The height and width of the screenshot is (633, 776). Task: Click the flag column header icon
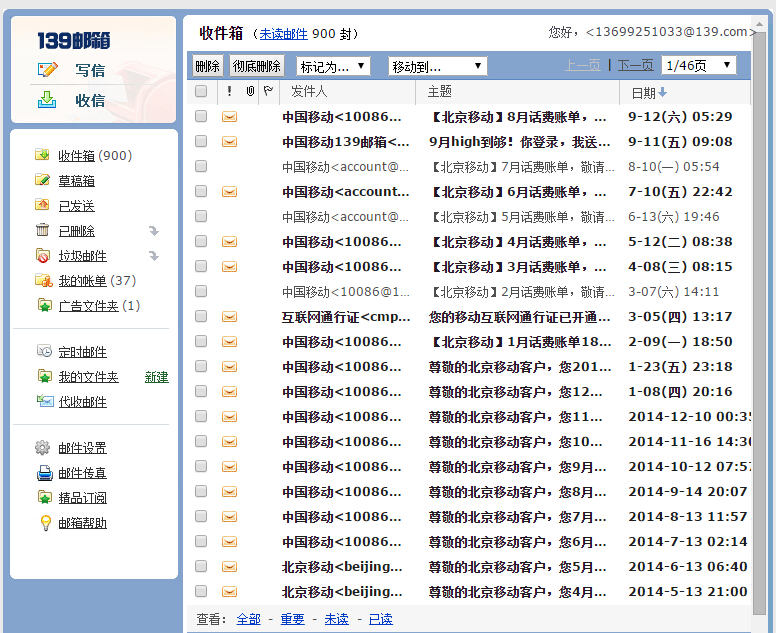[x=268, y=91]
